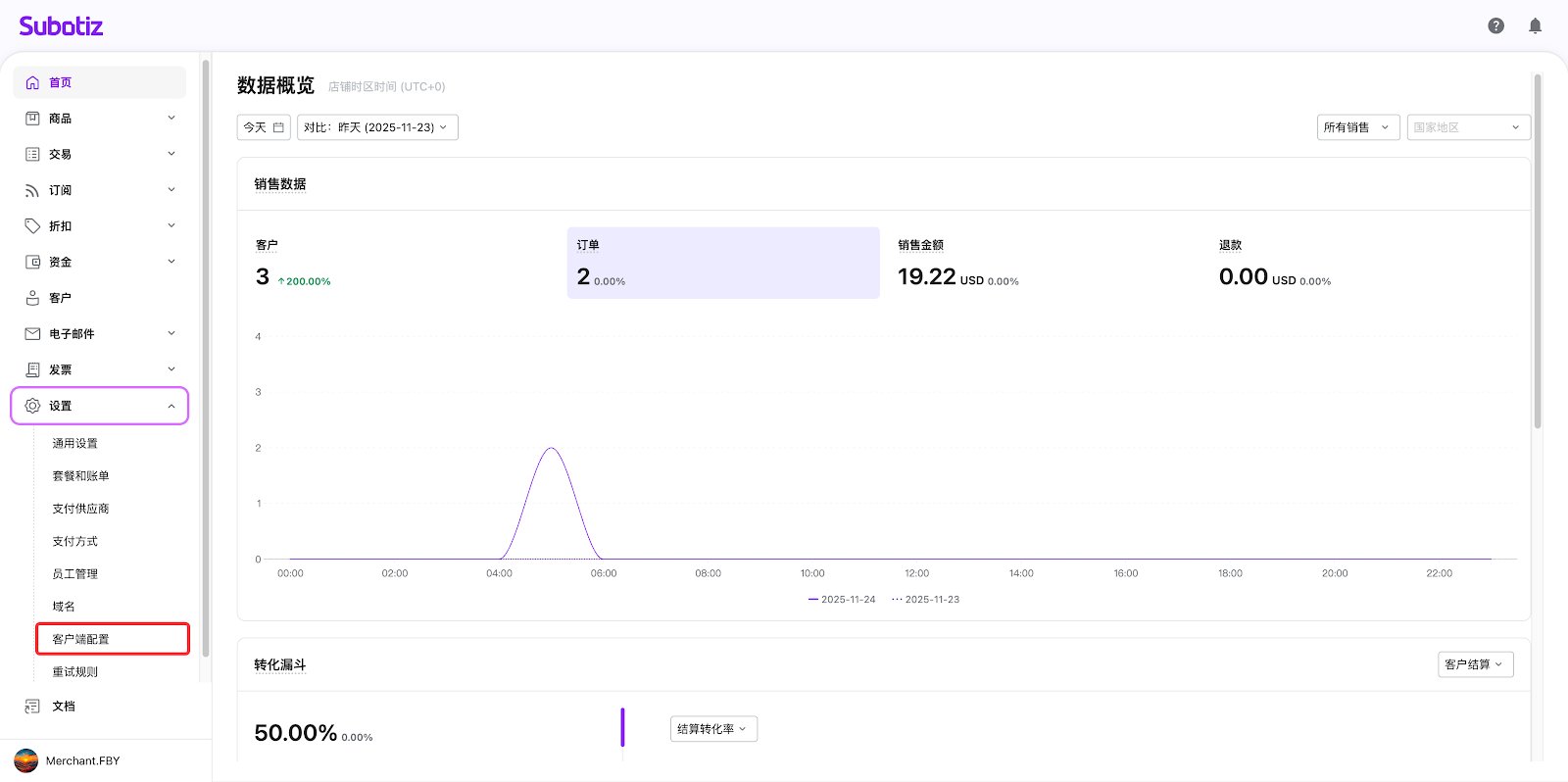The height and width of the screenshot is (782, 1568).
Task: Collapse the 设置 settings section chevron
Action: point(171,406)
